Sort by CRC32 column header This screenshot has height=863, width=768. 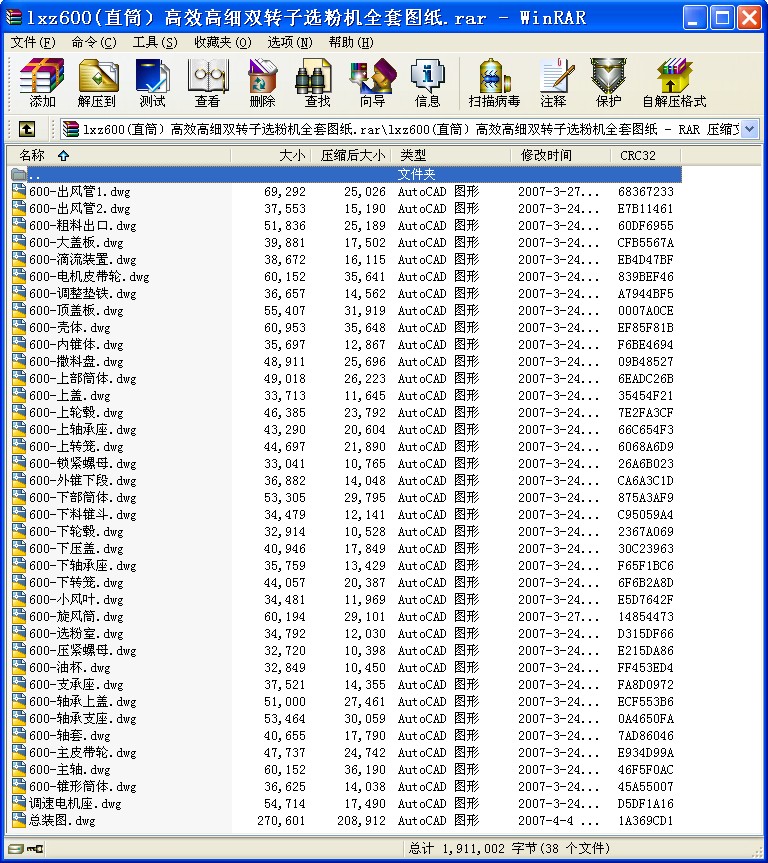click(x=646, y=155)
